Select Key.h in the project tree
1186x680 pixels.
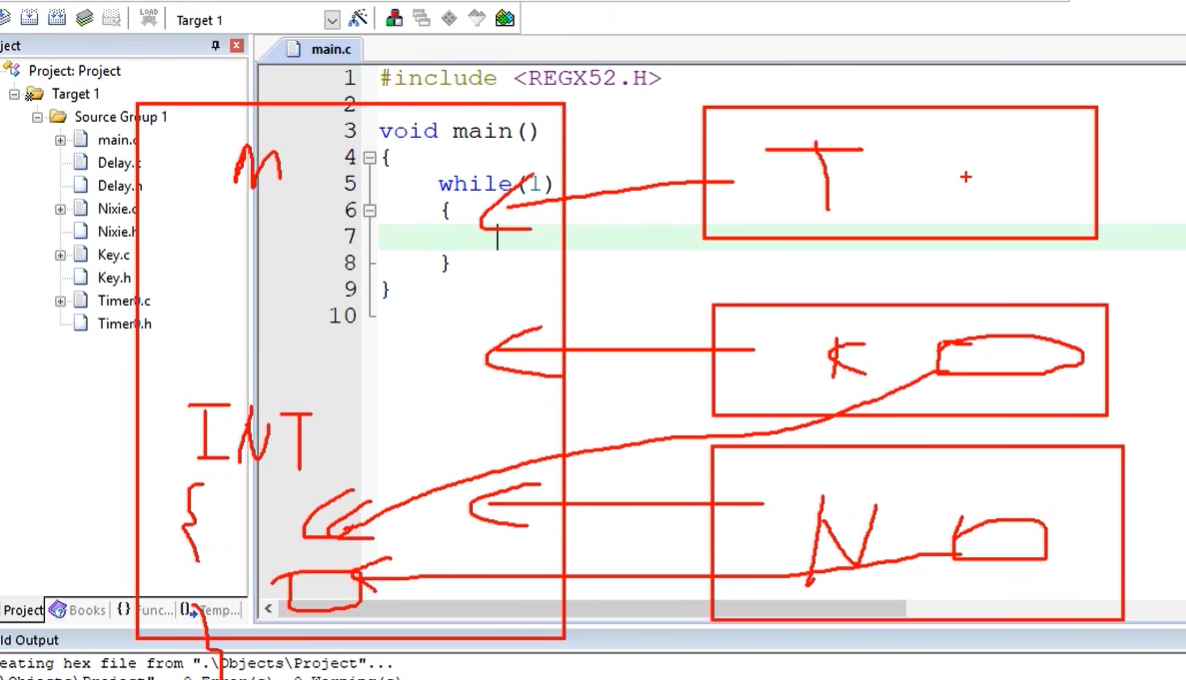coord(114,278)
